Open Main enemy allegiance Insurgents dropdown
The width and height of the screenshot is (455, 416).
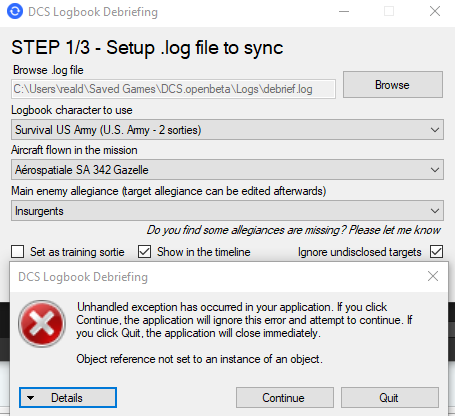click(x=227, y=211)
